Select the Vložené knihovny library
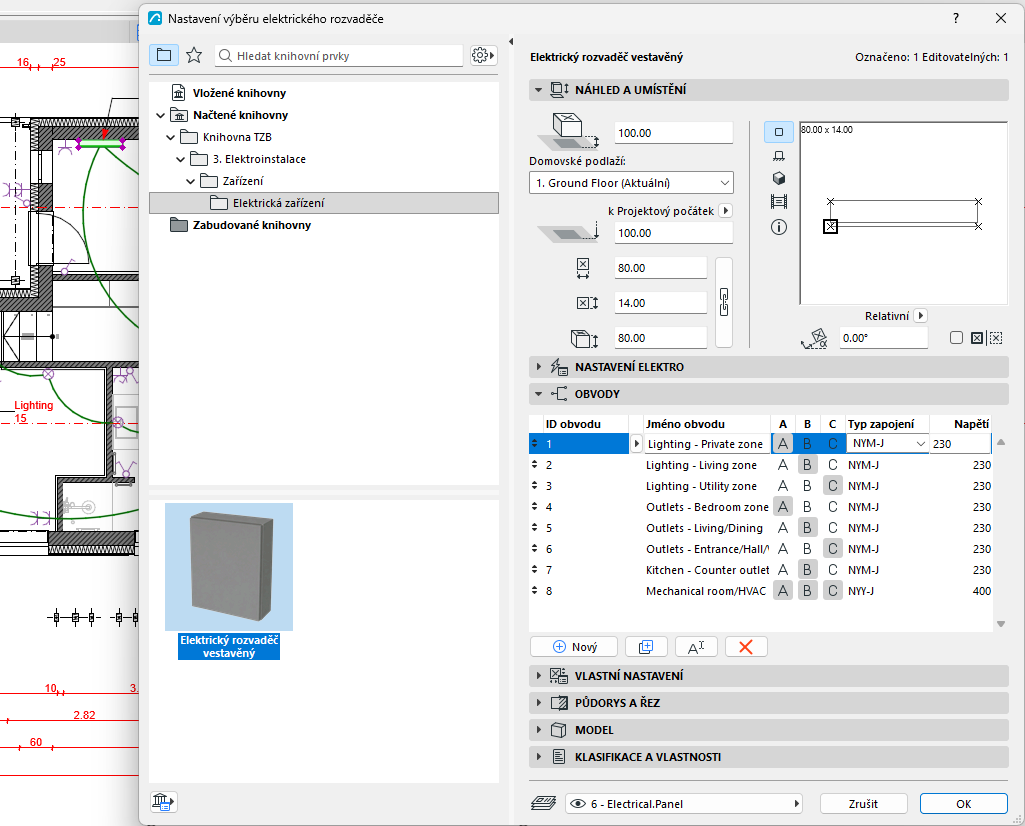The height and width of the screenshot is (826, 1025). coord(239,93)
